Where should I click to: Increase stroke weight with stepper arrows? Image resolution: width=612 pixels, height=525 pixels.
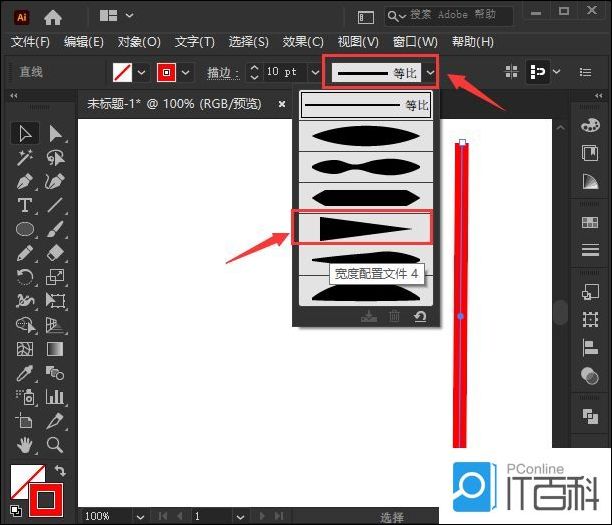click(254, 68)
